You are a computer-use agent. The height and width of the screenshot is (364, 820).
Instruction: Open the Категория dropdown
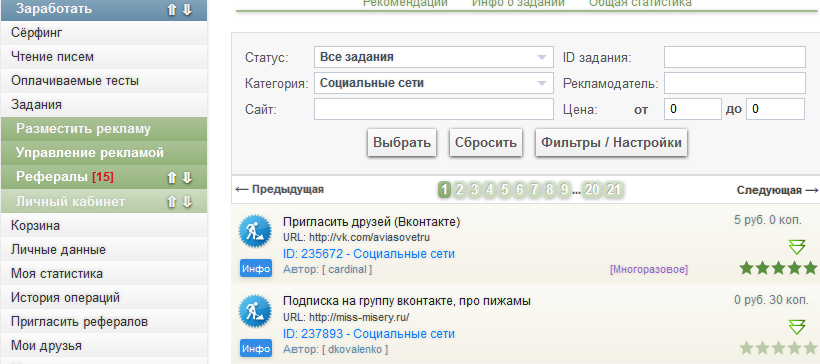click(x=434, y=83)
